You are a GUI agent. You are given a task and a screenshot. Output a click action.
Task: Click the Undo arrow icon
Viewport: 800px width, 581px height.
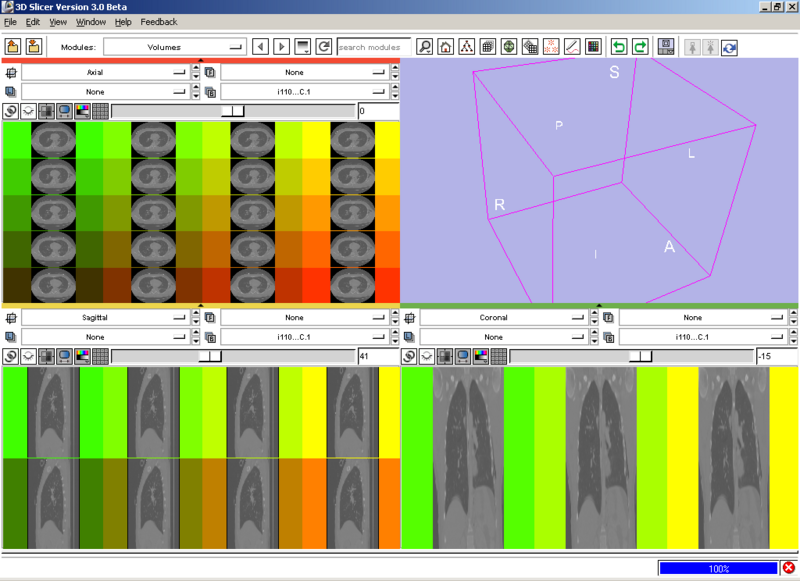pyautogui.click(x=621, y=44)
